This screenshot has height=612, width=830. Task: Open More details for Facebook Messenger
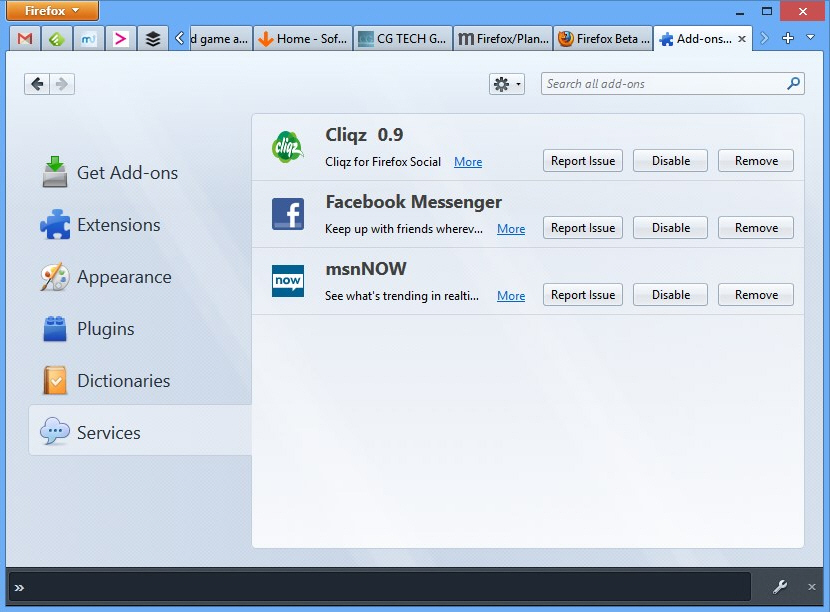coord(511,229)
